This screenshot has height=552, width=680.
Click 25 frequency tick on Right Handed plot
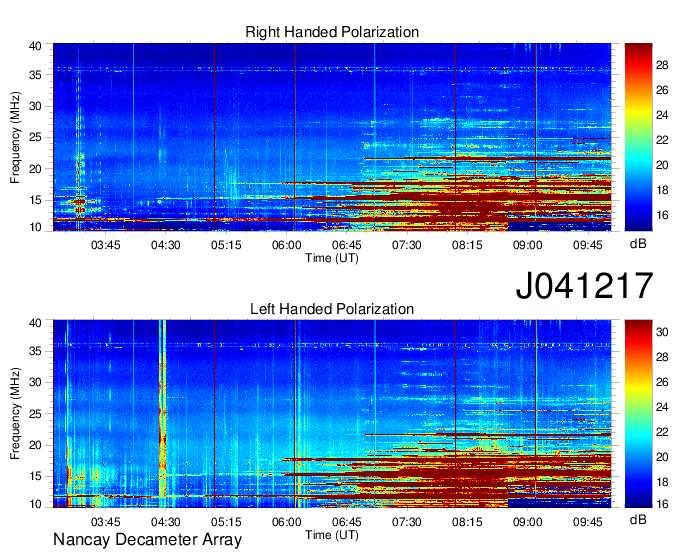pyautogui.click(x=35, y=137)
